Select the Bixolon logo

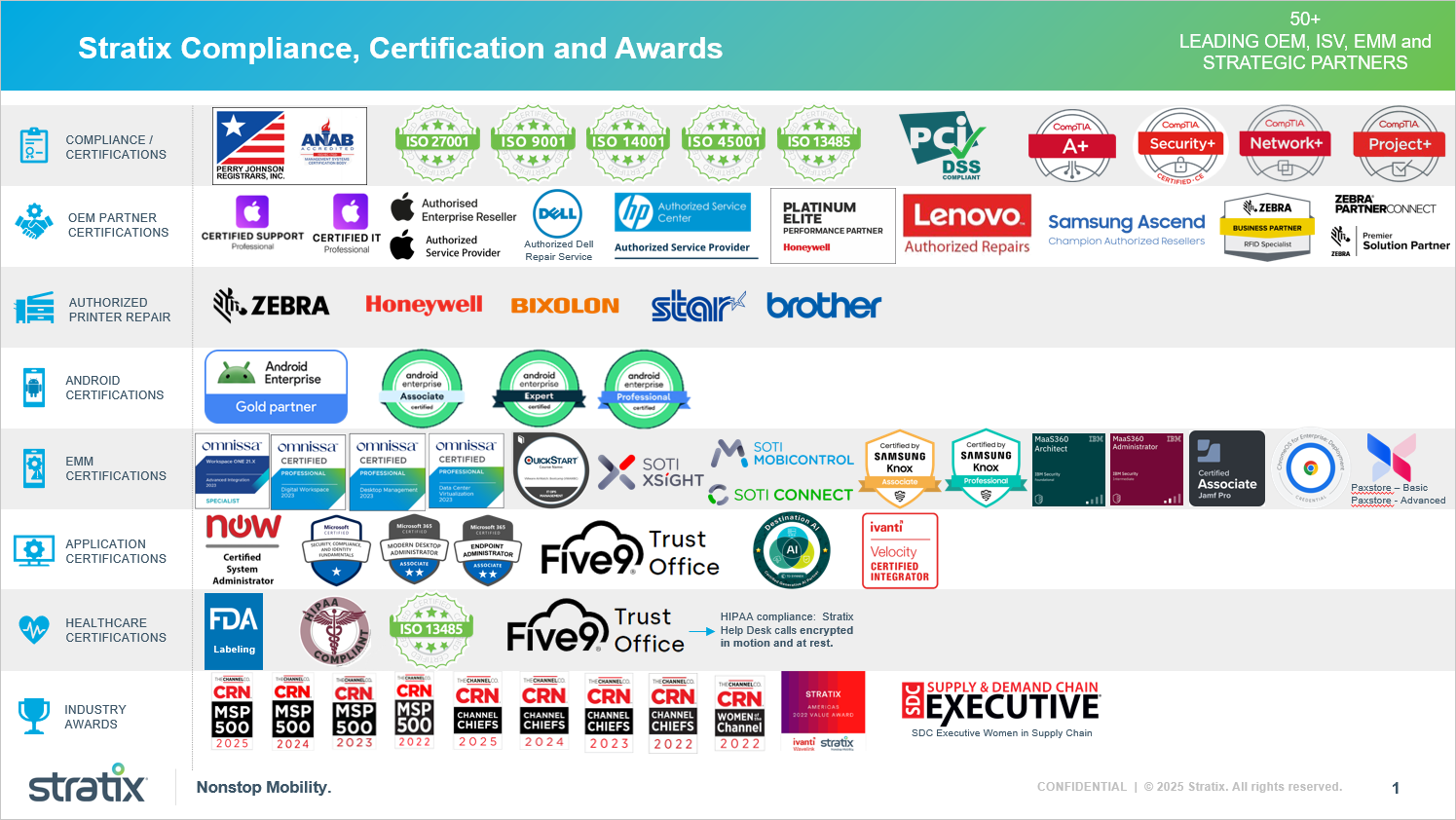pyautogui.click(x=565, y=306)
